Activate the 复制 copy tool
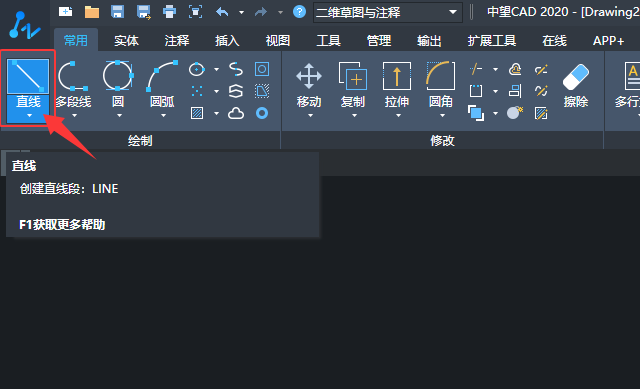The image size is (640, 389). [x=353, y=84]
